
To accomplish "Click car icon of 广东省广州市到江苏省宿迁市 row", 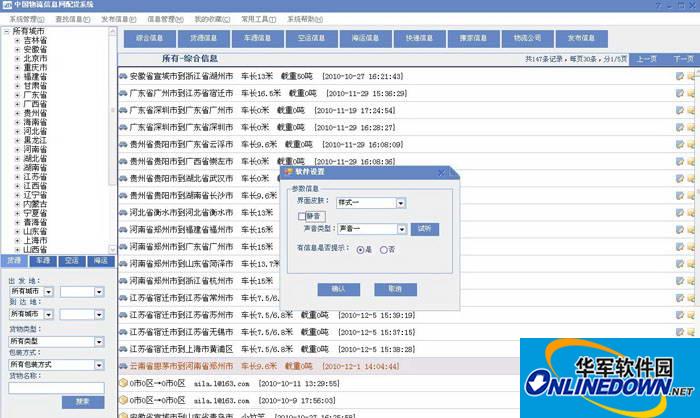I will pos(123,93).
